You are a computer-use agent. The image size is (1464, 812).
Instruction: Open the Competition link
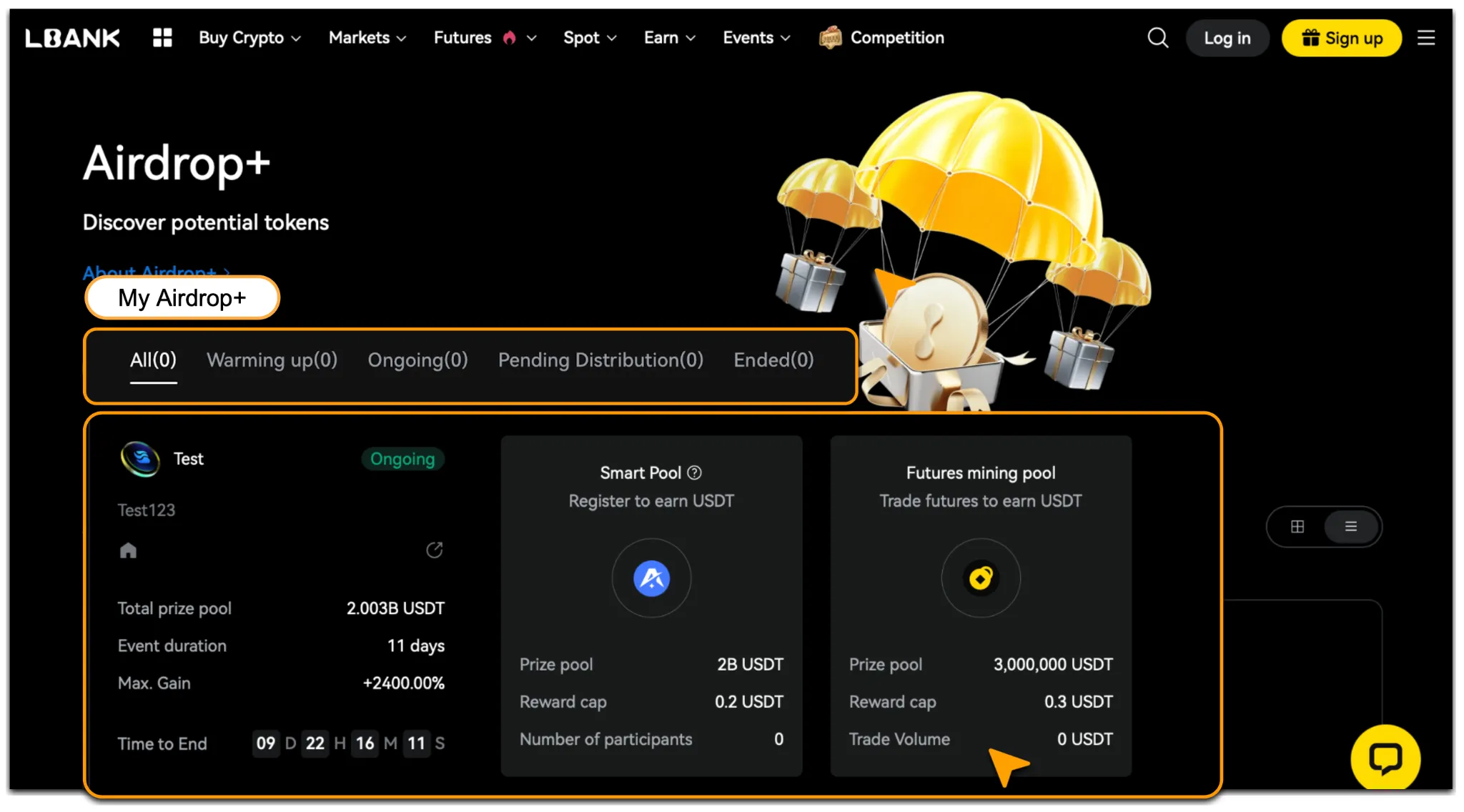point(881,38)
